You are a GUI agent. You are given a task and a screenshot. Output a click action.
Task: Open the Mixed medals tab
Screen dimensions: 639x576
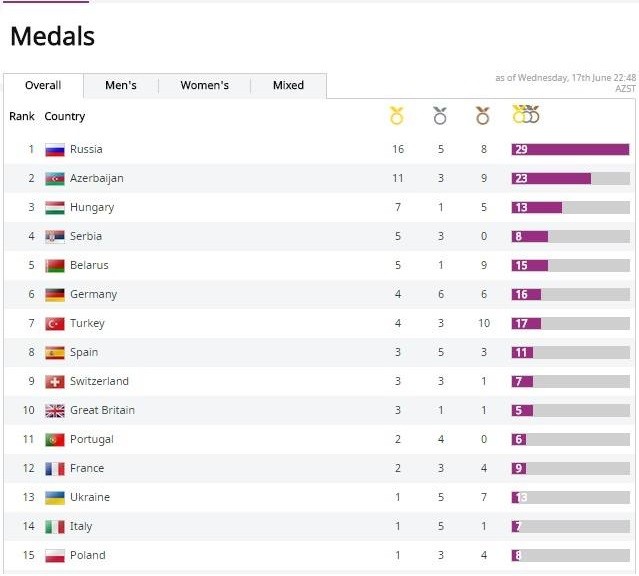pos(288,86)
